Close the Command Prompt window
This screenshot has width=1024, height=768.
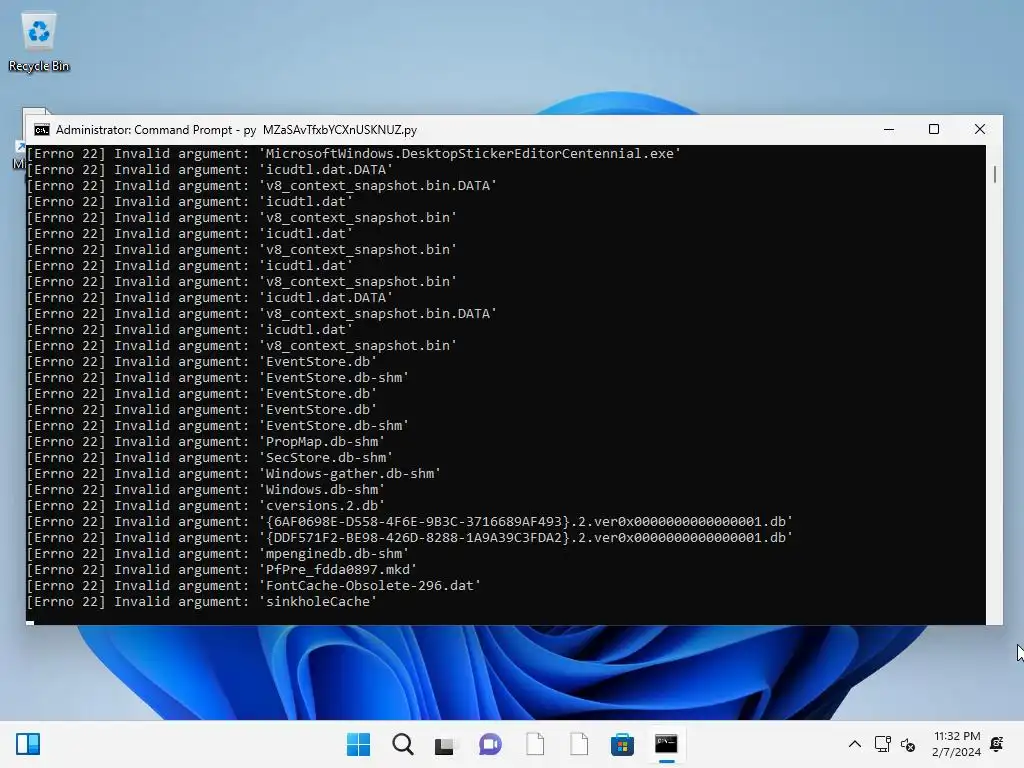[x=980, y=129]
